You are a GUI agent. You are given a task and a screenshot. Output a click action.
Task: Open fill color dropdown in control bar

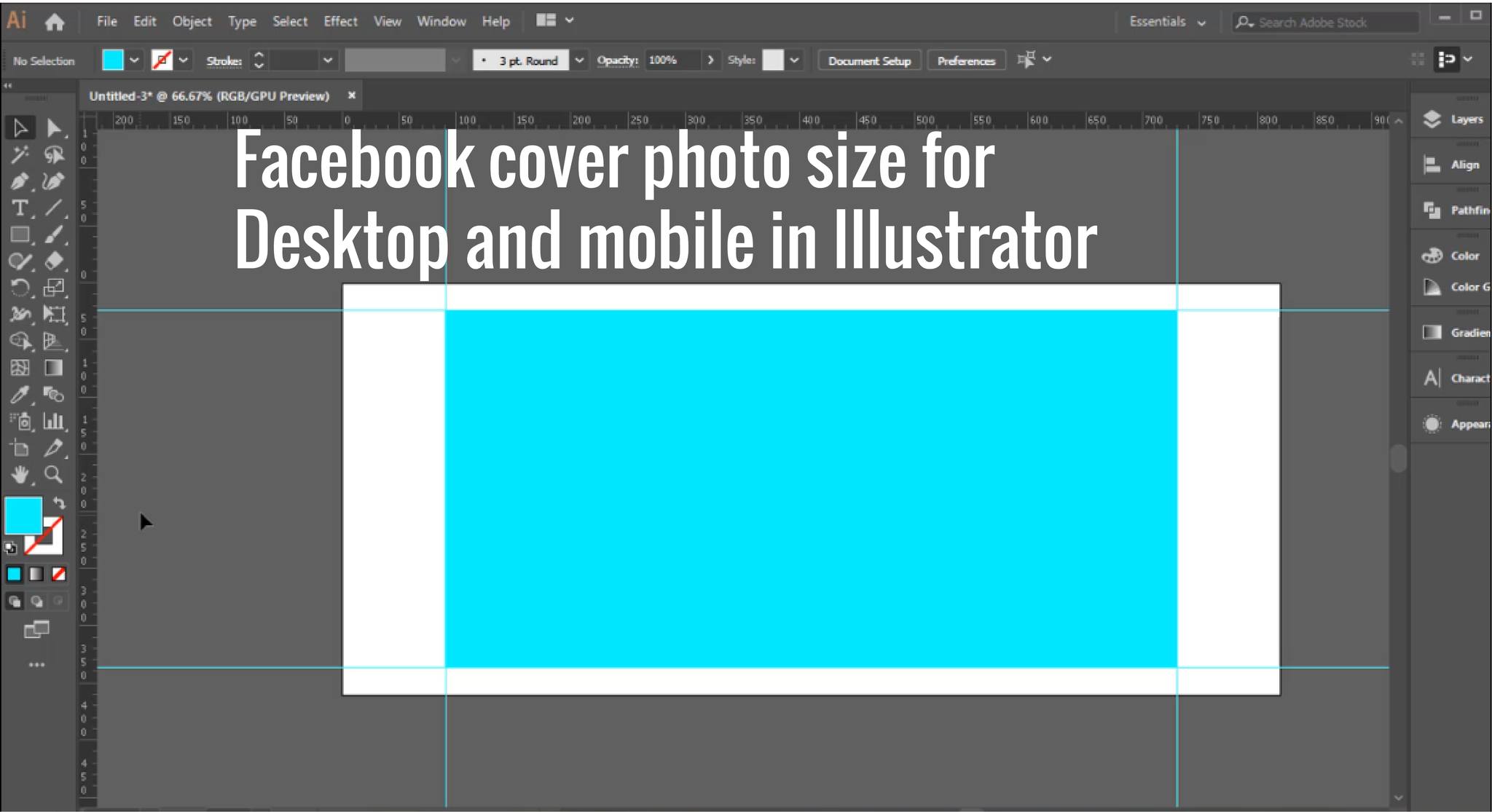[x=134, y=60]
